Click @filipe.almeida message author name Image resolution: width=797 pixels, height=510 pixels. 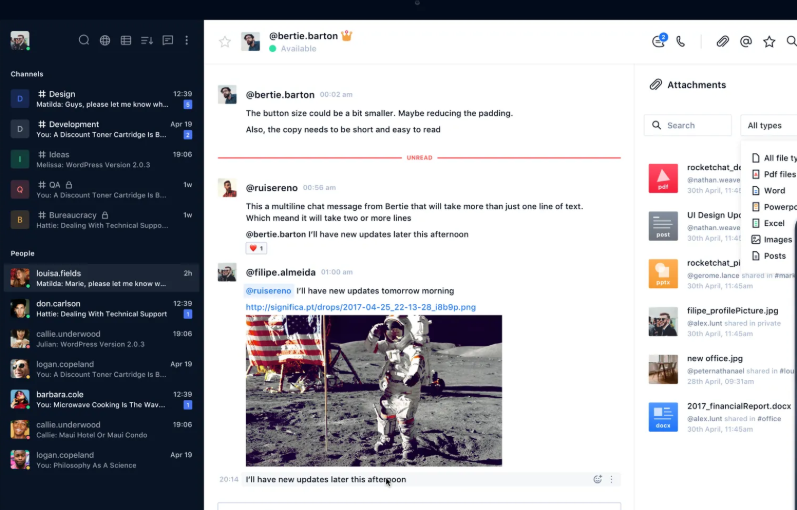[281, 272]
